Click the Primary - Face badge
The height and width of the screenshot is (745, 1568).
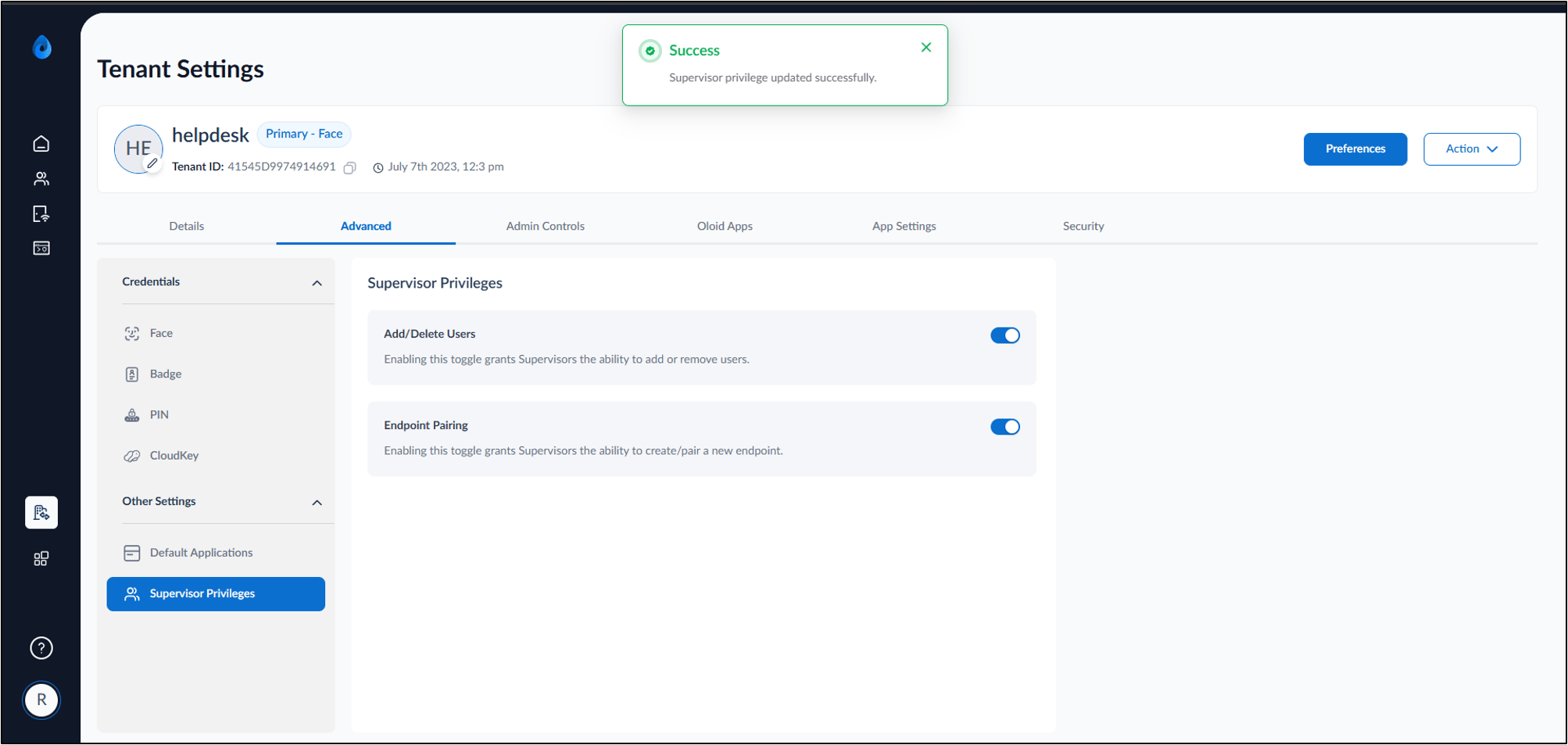(304, 134)
